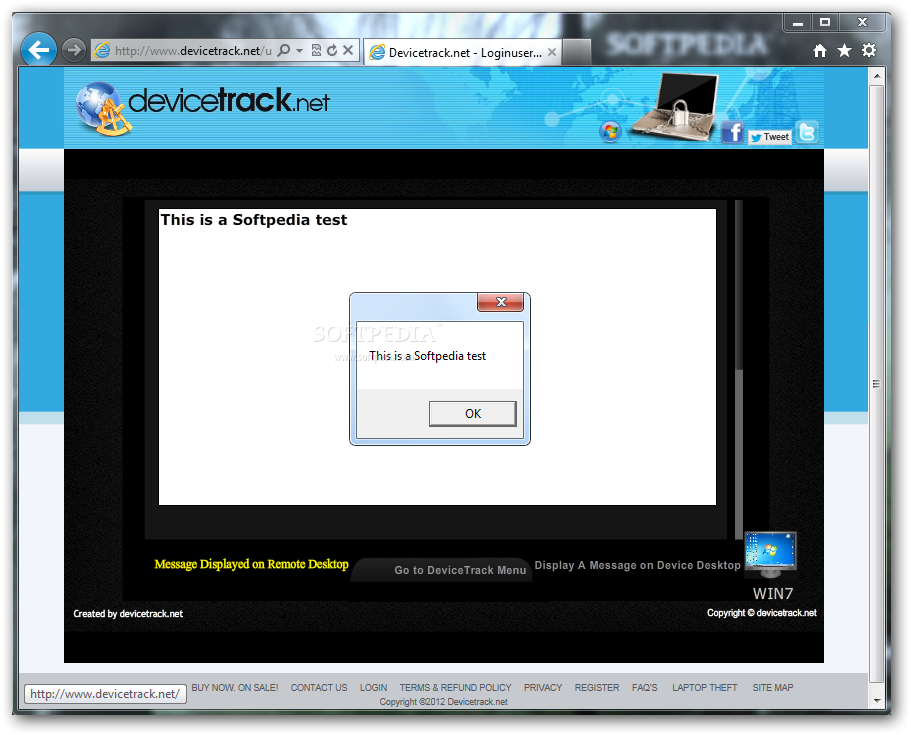This screenshot has width=911, height=735.
Task: Click the page scrollbar down arrow
Action: [x=877, y=700]
